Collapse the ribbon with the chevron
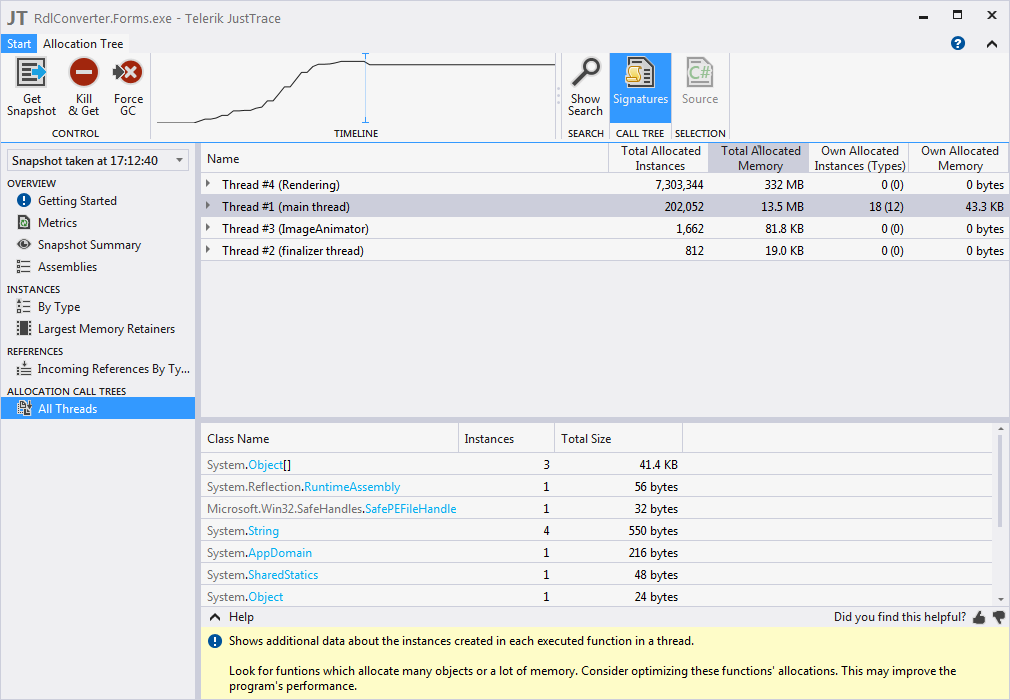 coord(992,44)
